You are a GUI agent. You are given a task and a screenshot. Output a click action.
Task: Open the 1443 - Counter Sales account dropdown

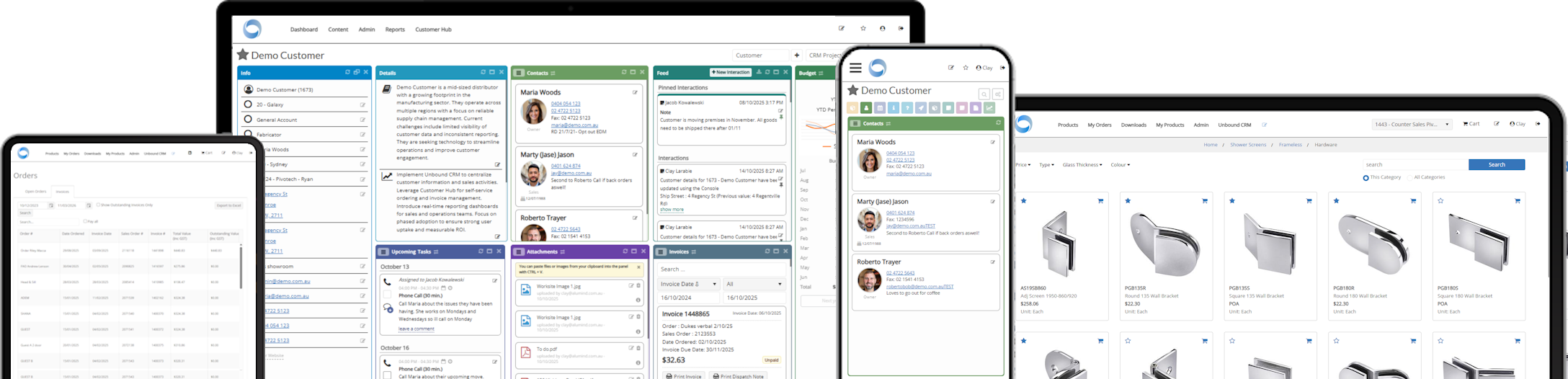pos(1411,125)
